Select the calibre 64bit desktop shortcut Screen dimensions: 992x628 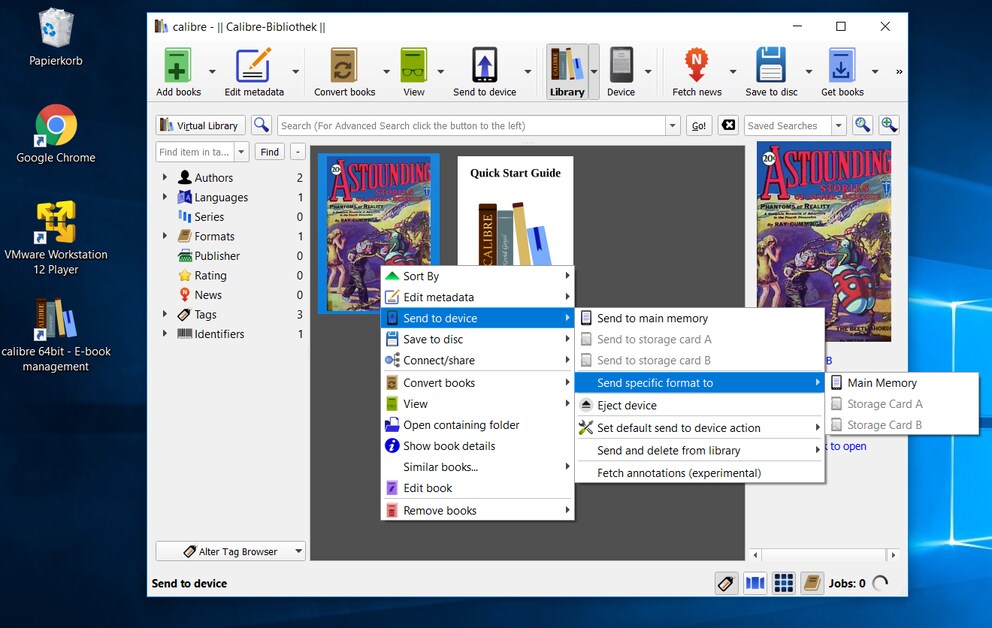point(56,335)
